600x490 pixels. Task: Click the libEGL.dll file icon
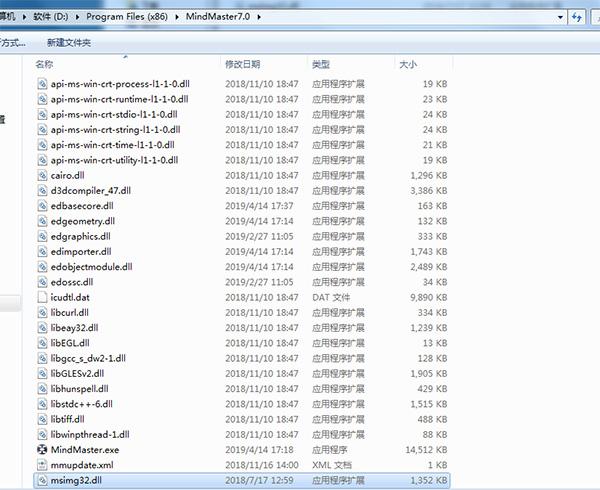pyautogui.click(x=42, y=343)
